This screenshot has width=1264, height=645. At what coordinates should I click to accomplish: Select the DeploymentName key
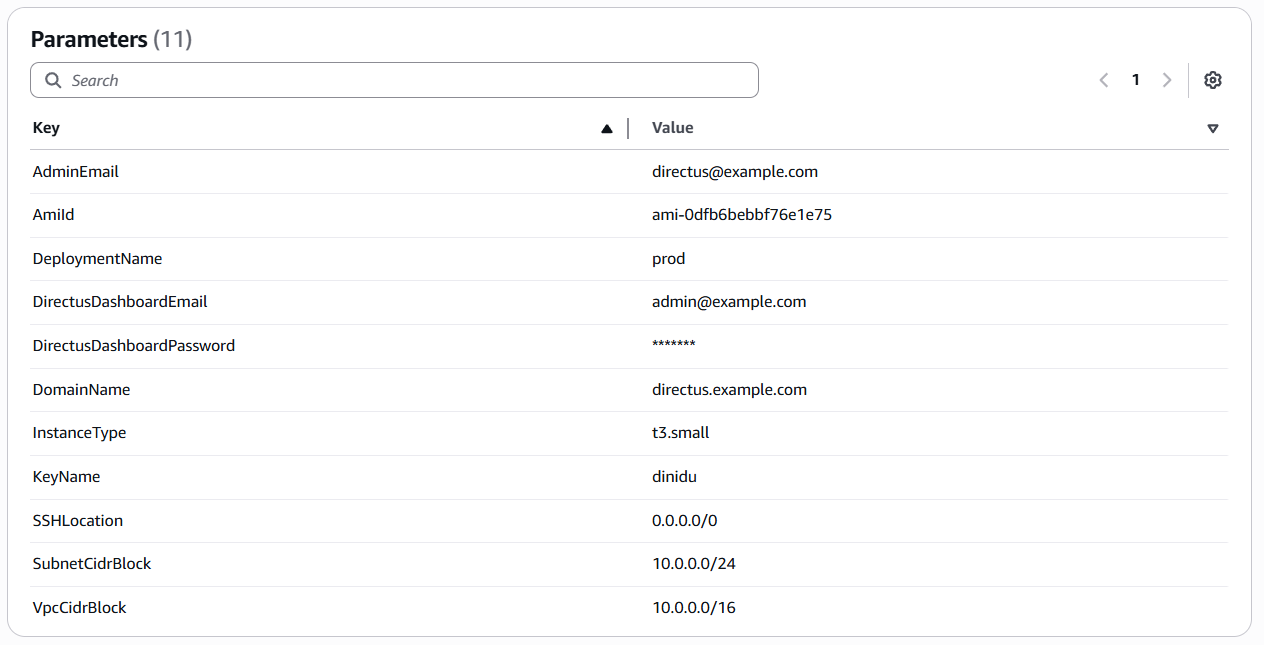point(97,259)
